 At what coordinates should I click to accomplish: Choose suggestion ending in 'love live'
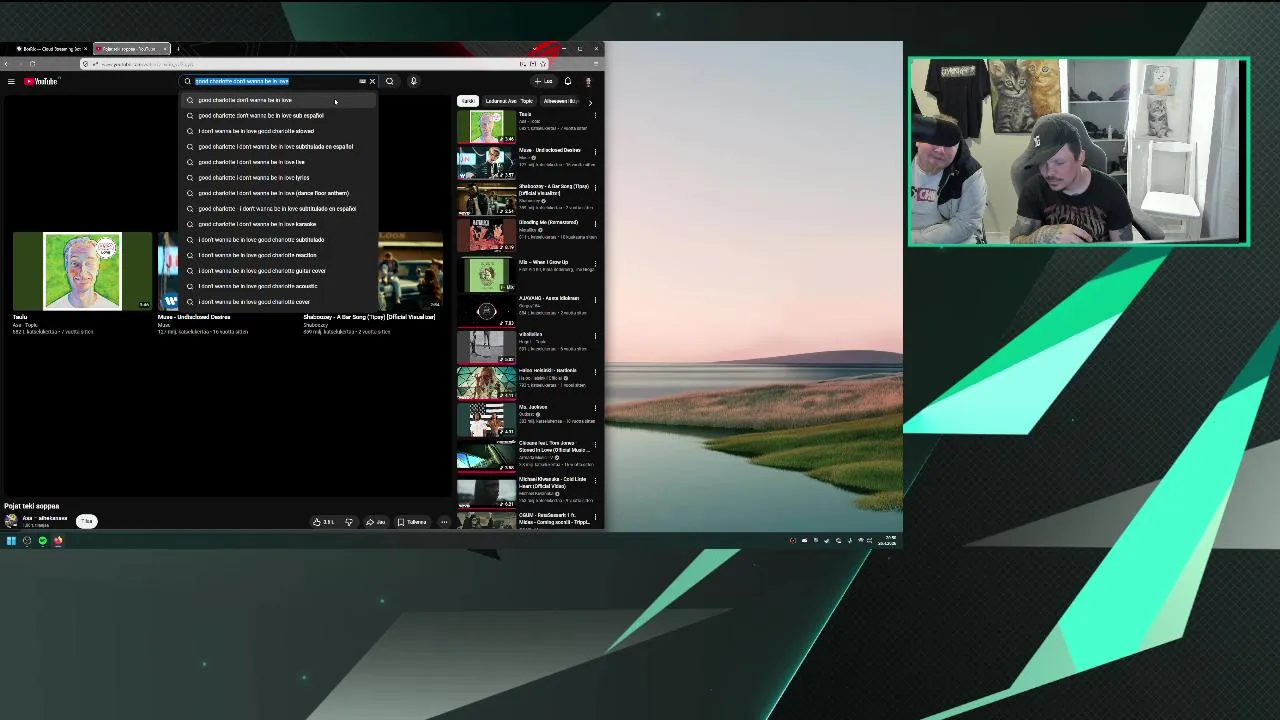tap(278, 162)
